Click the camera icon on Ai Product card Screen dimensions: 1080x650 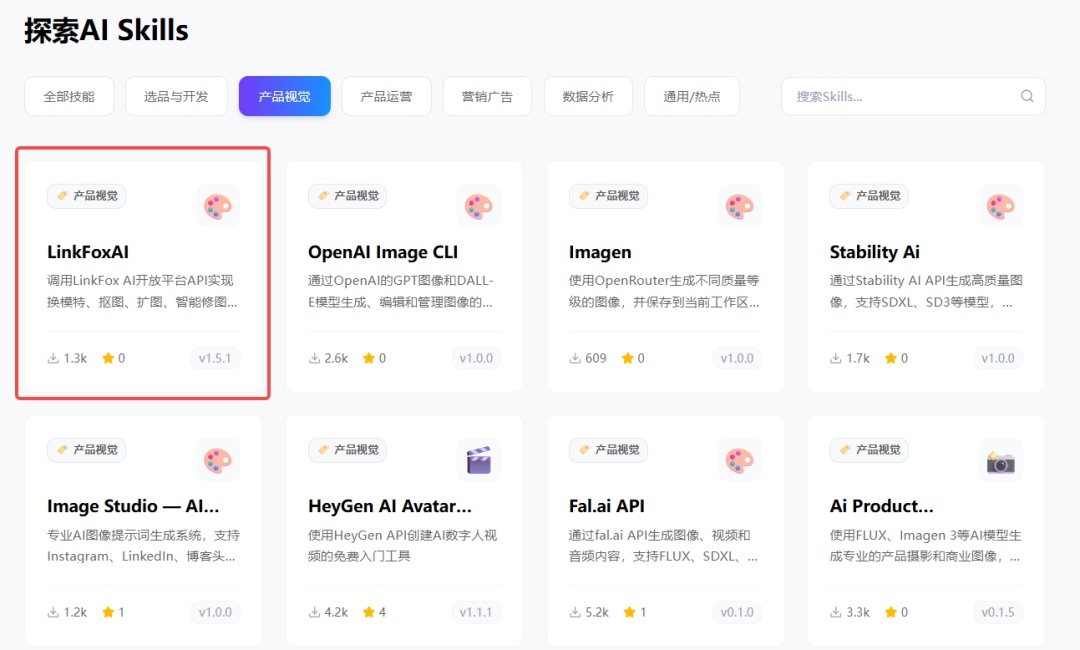point(1001,461)
